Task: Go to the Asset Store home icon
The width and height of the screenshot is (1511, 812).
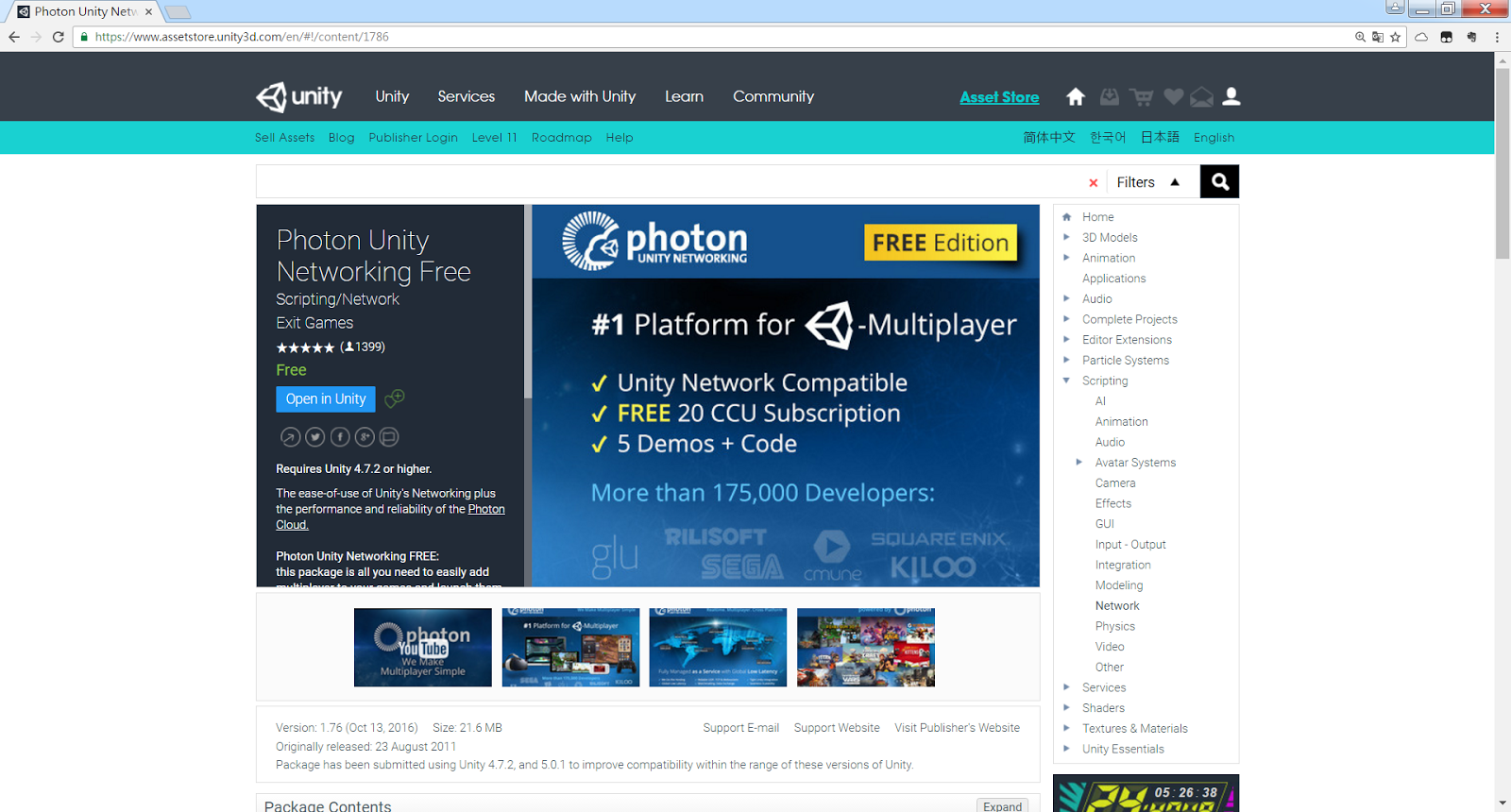Action: coord(1076,96)
